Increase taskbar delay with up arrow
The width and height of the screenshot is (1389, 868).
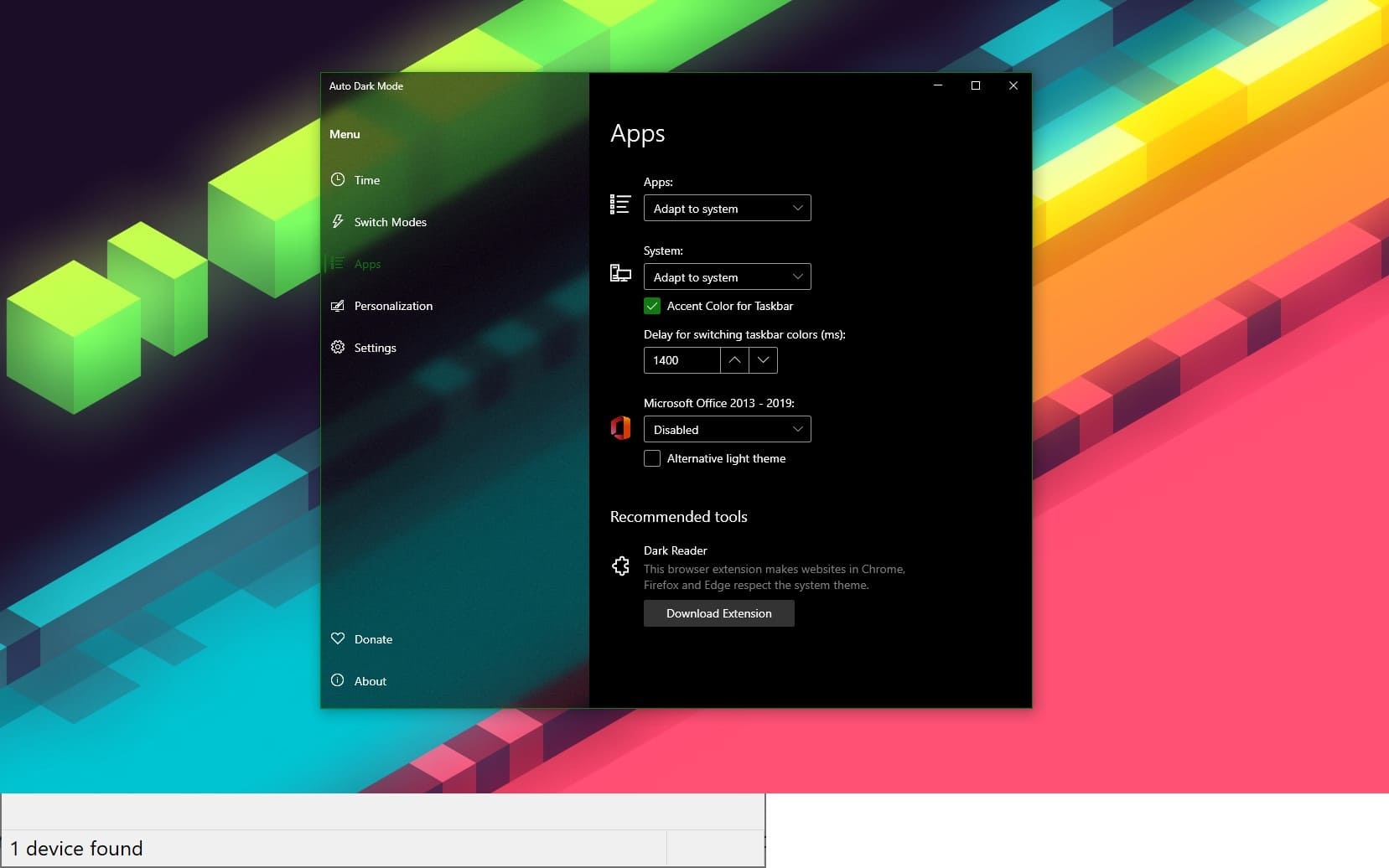tap(734, 360)
